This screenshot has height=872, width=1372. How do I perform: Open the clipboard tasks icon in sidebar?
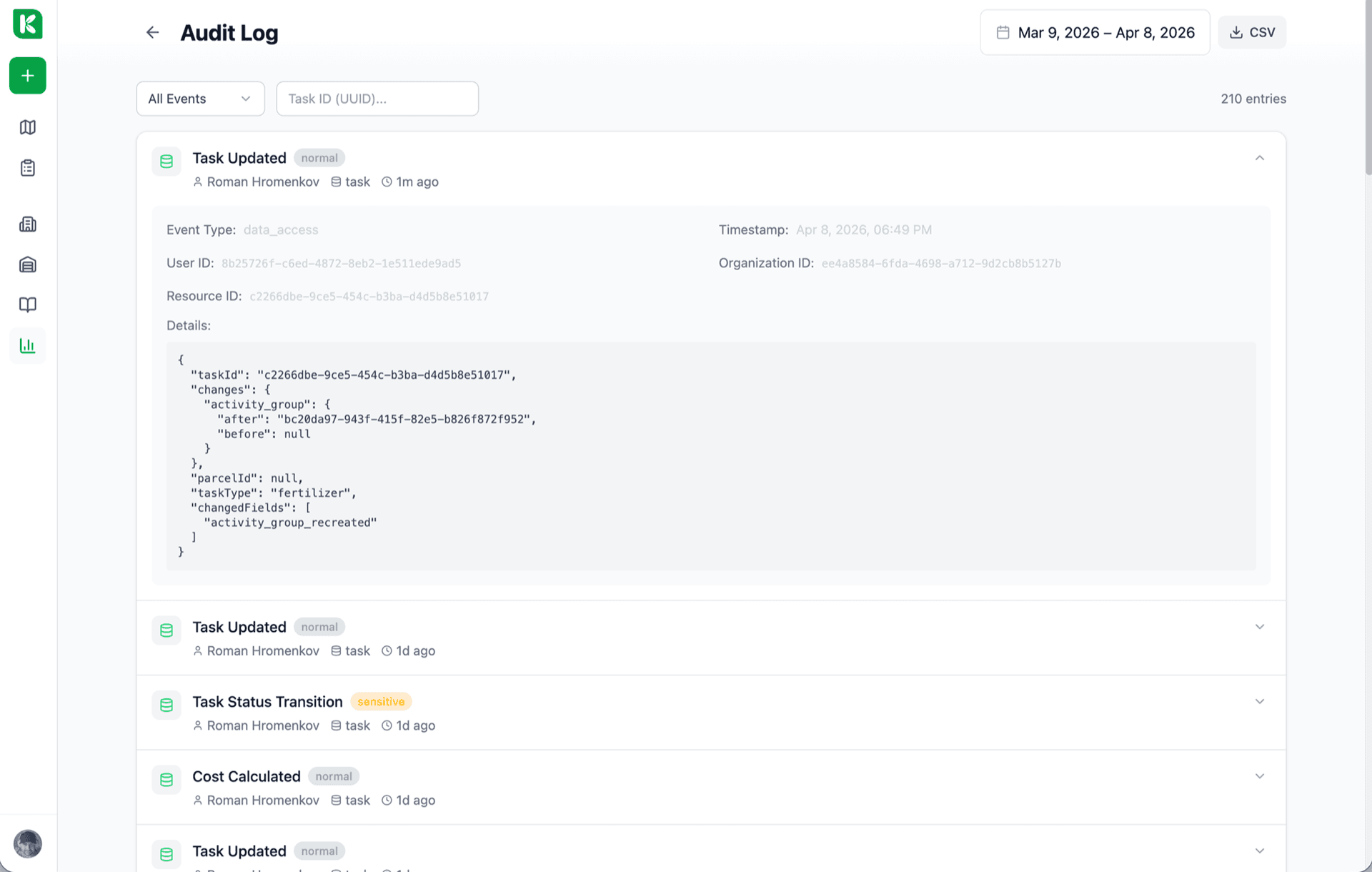pos(28,168)
